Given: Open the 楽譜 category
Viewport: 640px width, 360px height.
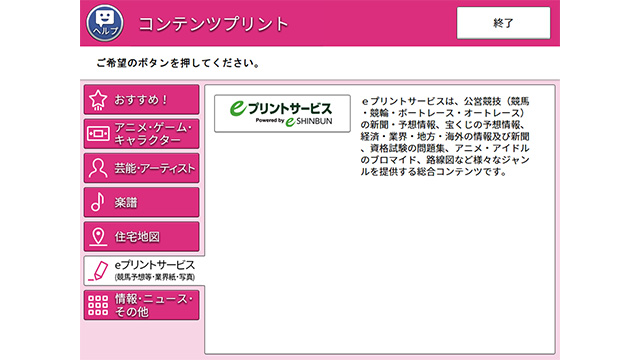Looking at the screenshot, I should (142, 202).
